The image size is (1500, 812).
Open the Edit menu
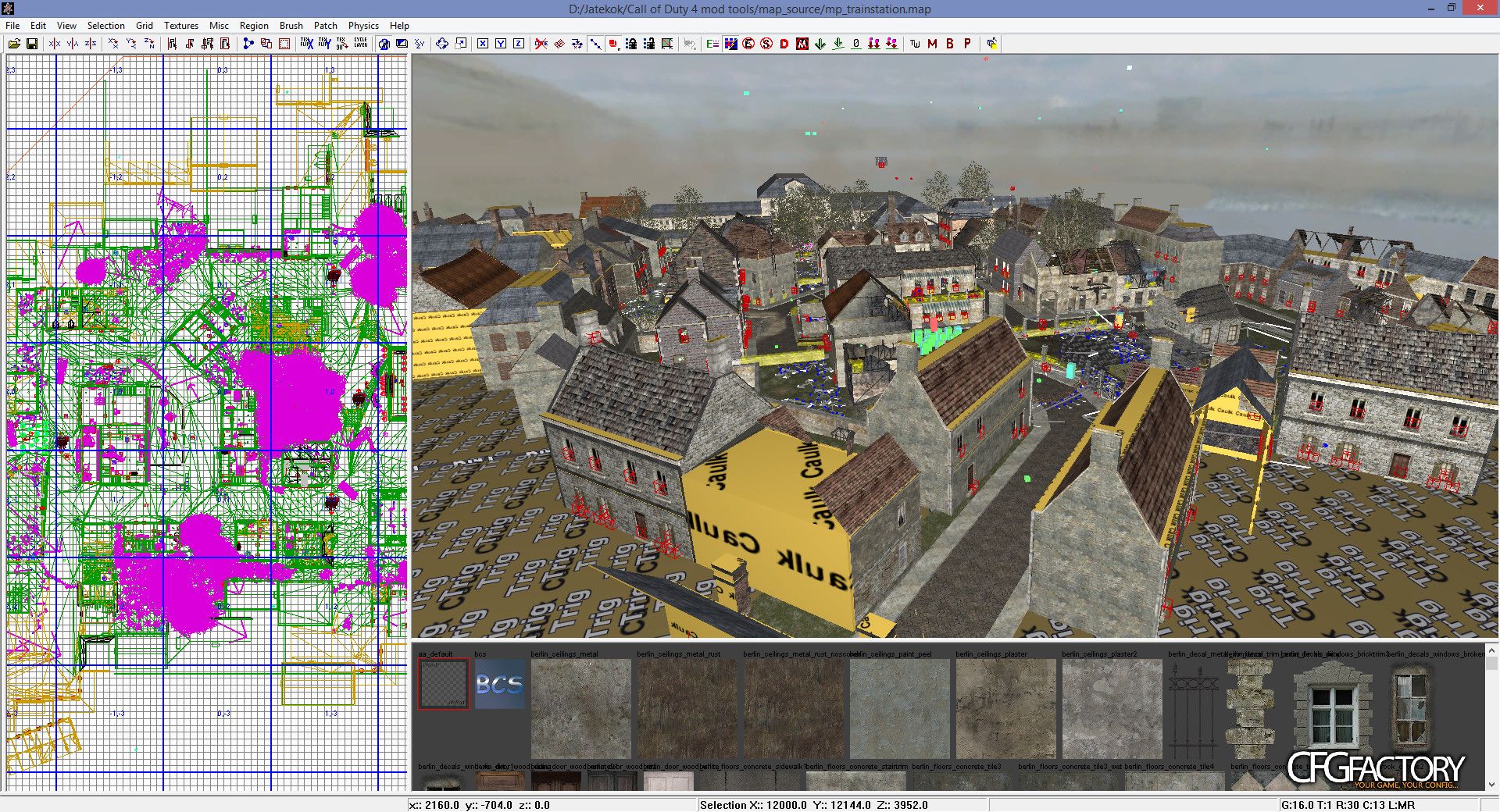click(38, 26)
